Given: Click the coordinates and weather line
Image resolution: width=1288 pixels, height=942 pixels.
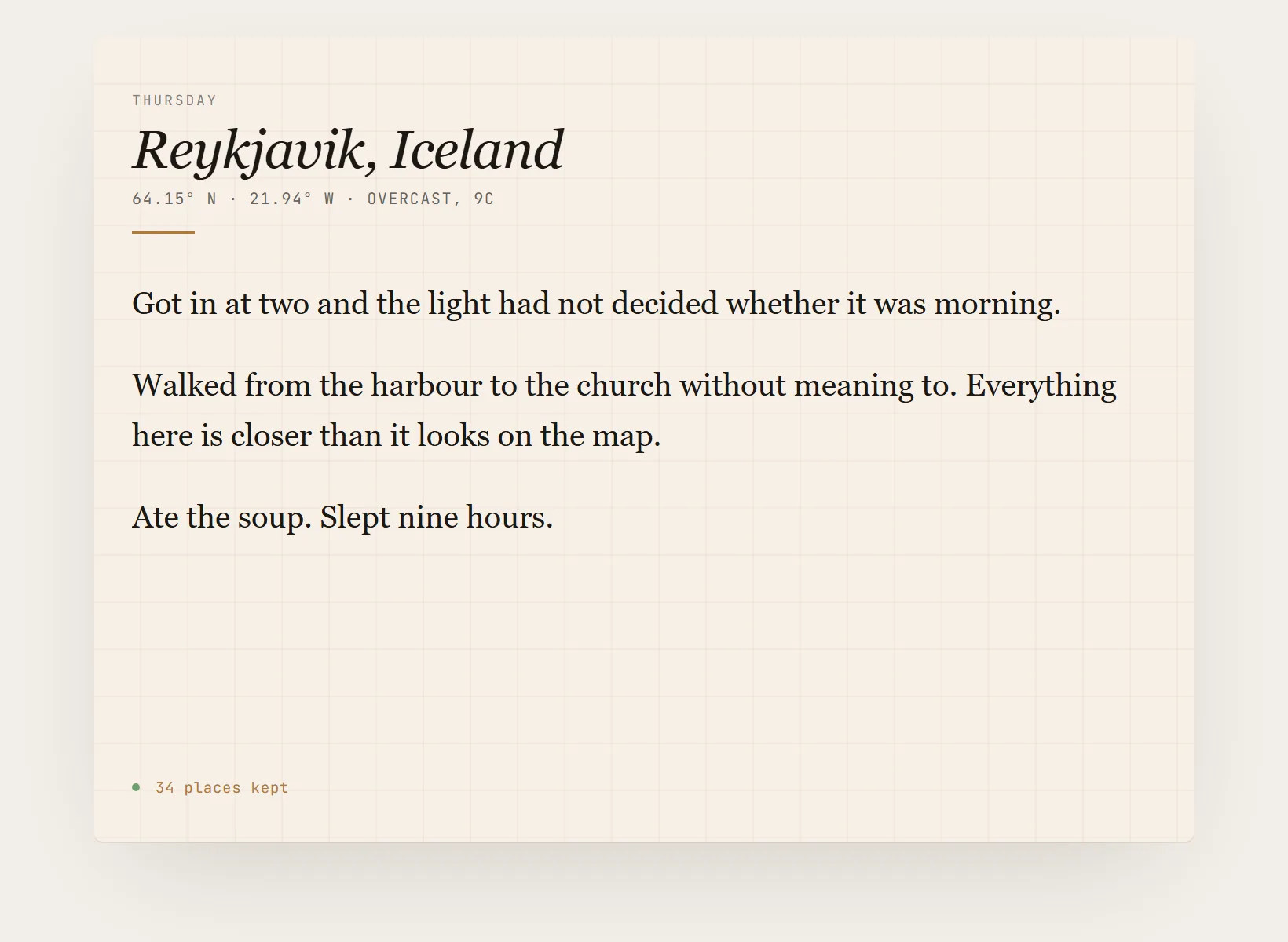Looking at the screenshot, I should click(x=313, y=199).
